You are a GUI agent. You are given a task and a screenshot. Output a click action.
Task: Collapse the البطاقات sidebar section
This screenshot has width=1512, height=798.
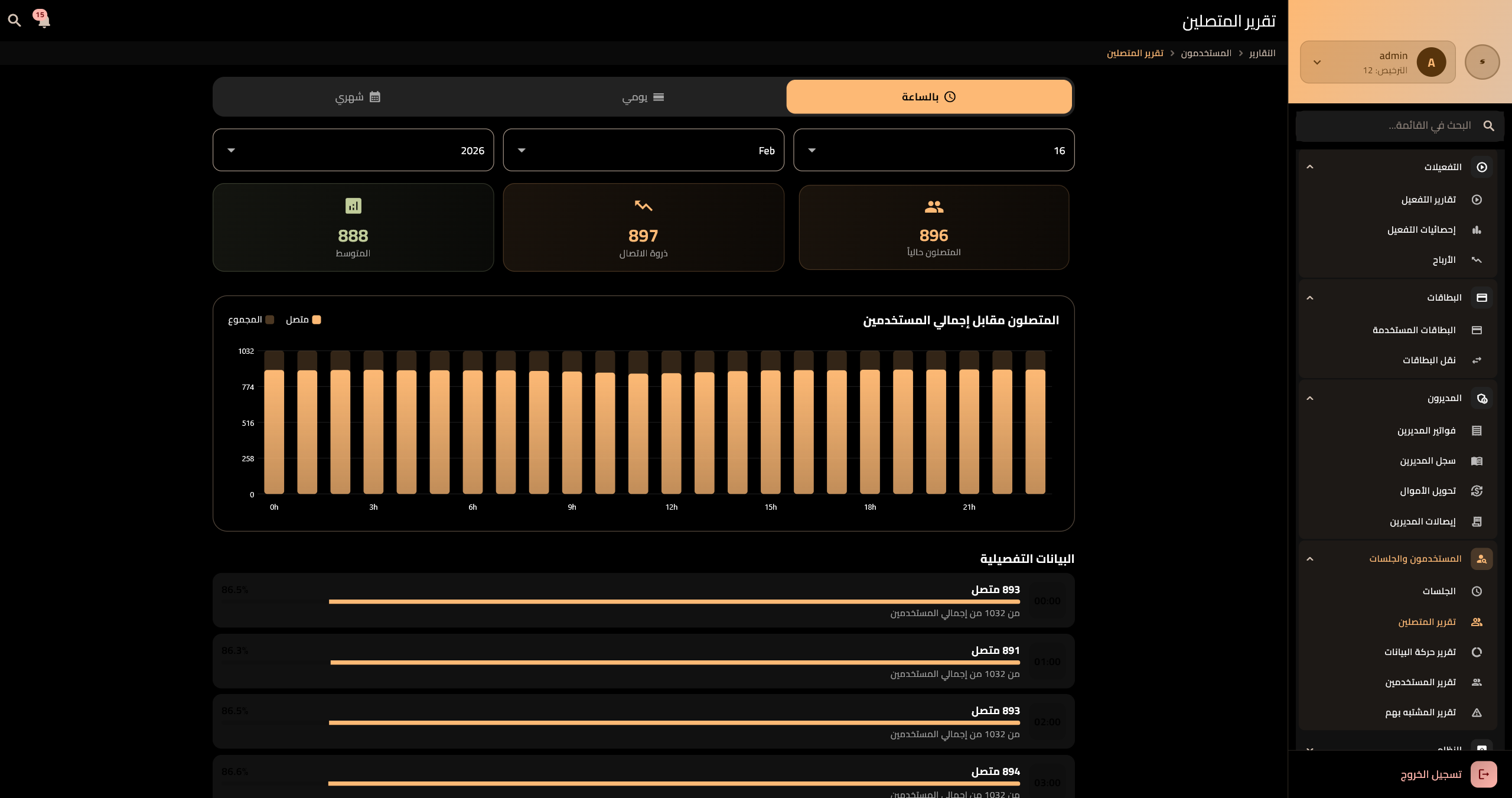pos(1310,298)
